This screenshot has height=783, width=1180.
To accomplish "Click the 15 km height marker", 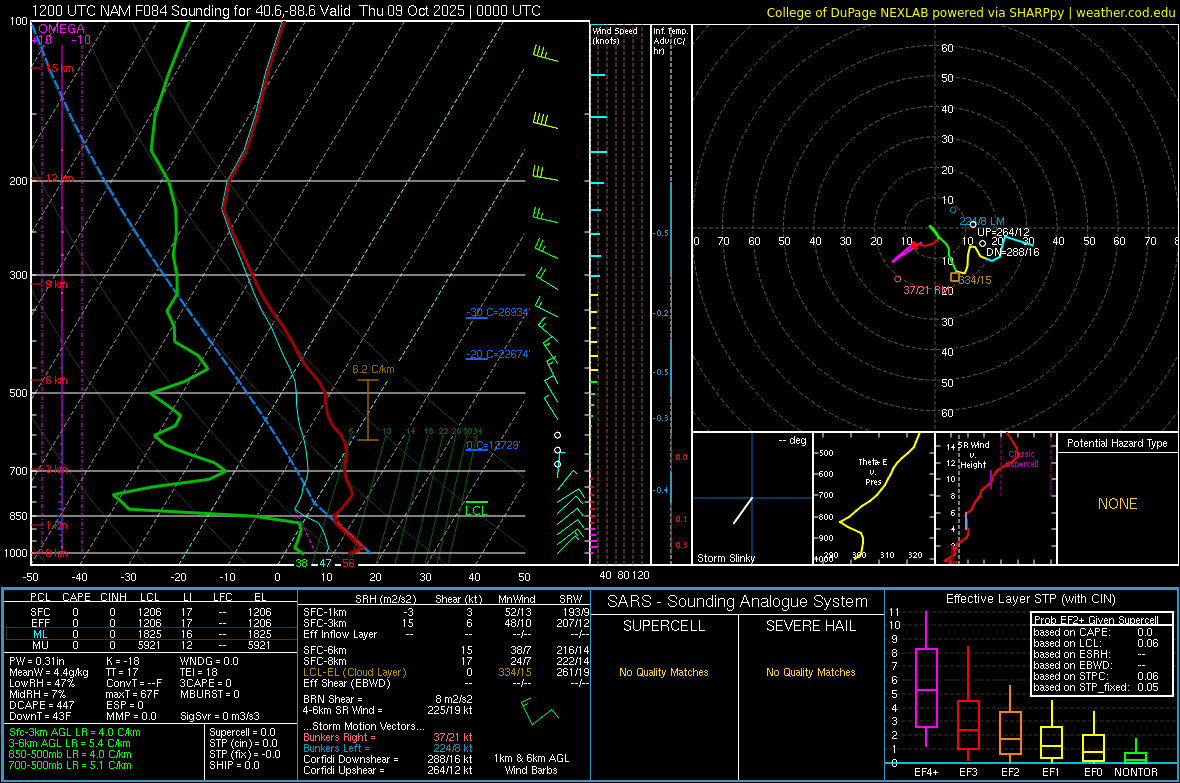I will click(59, 69).
